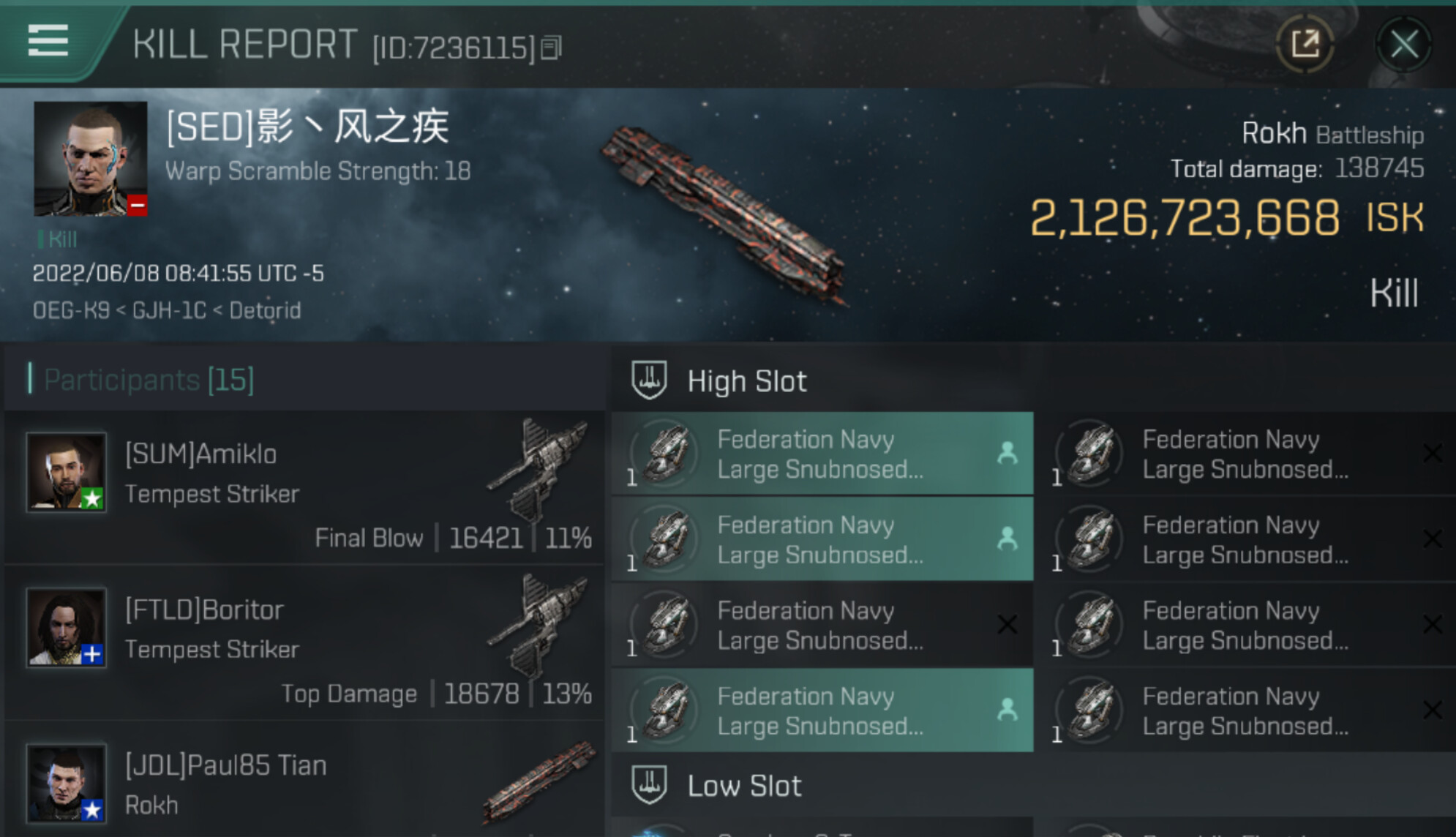Open Boritor's pilot portrait
This screenshot has width=1456, height=837.
[x=66, y=628]
